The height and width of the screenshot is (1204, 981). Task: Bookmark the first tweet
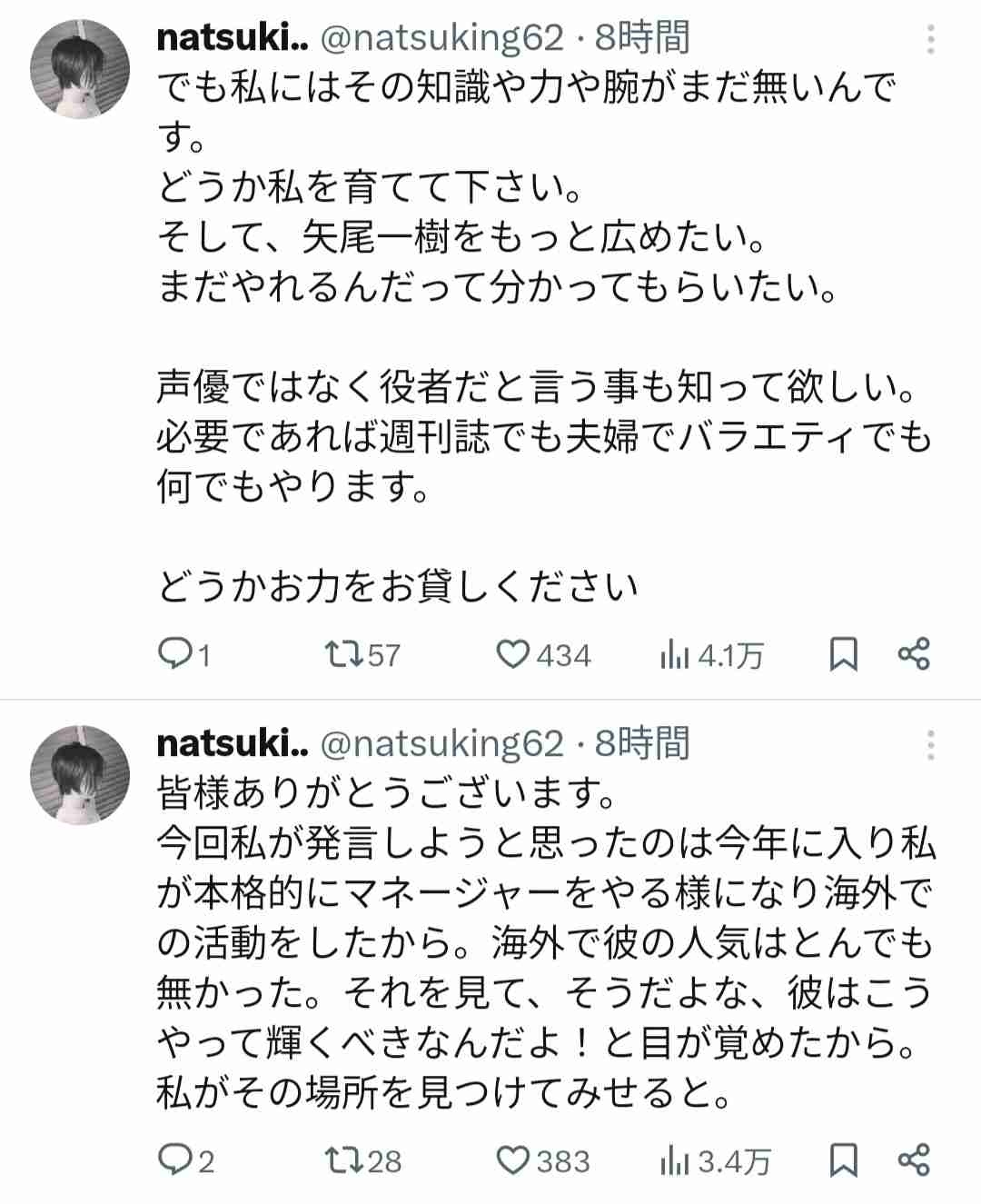pyautogui.click(x=844, y=654)
